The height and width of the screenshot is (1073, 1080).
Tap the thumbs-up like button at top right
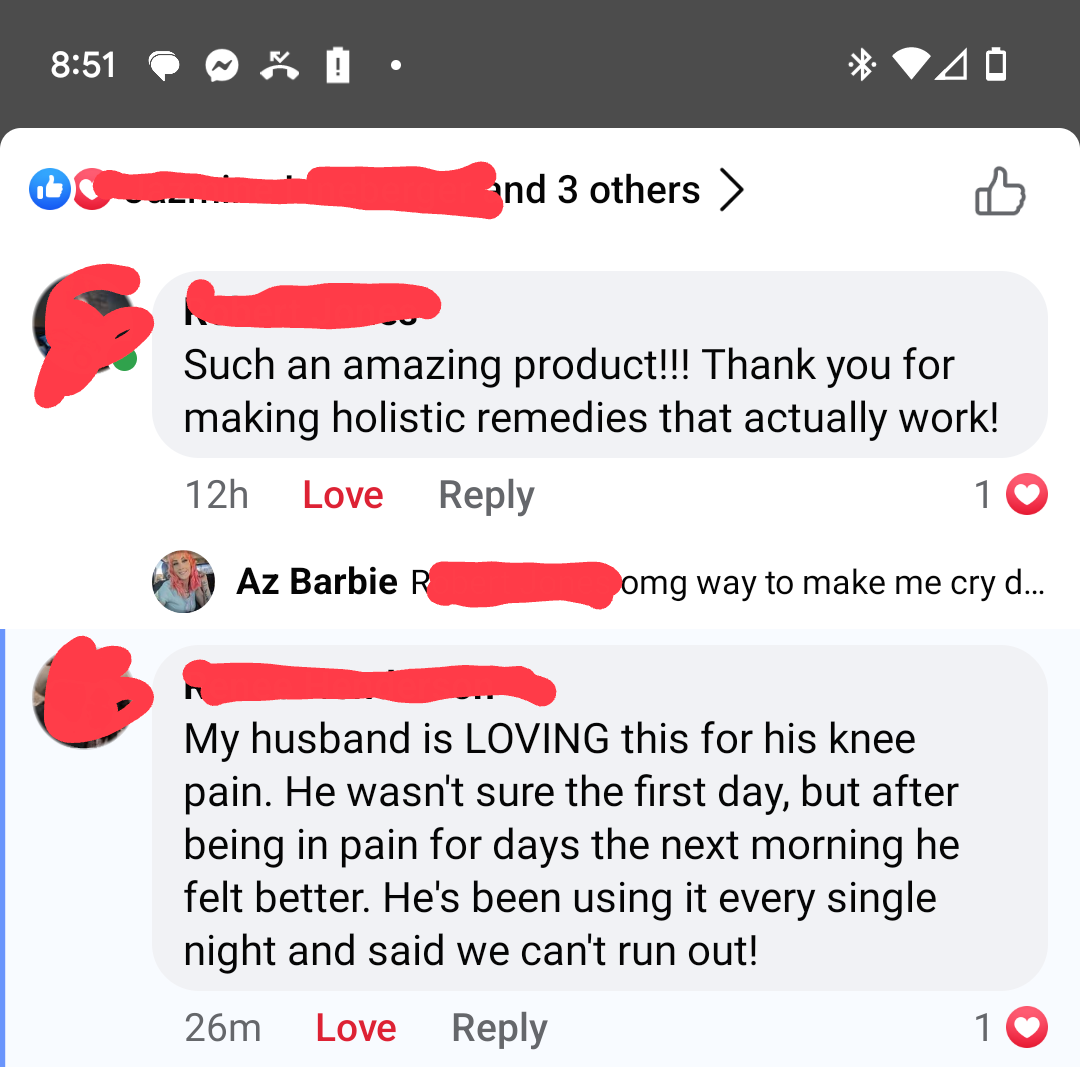(x=1000, y=191)
